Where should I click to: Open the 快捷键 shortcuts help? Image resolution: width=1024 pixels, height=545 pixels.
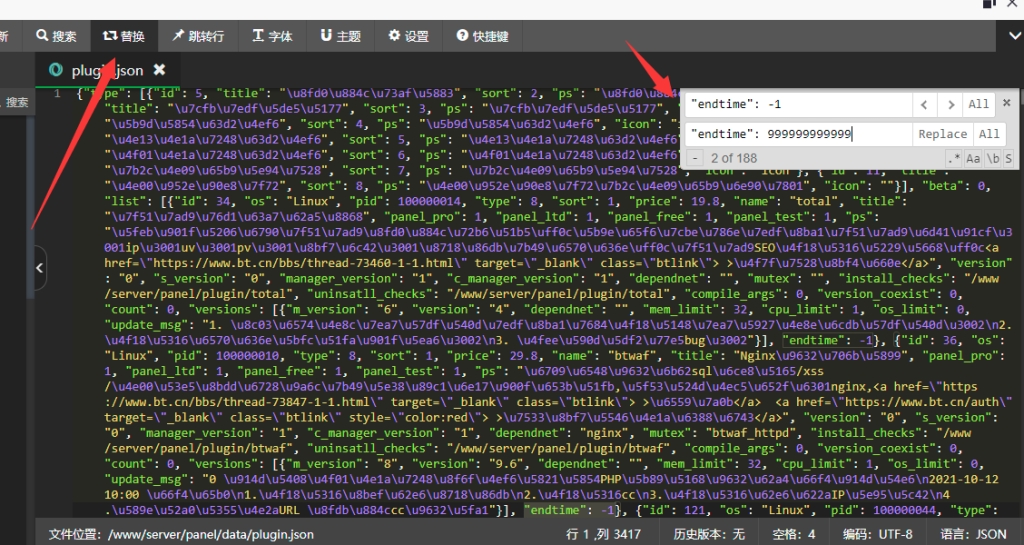482,36
